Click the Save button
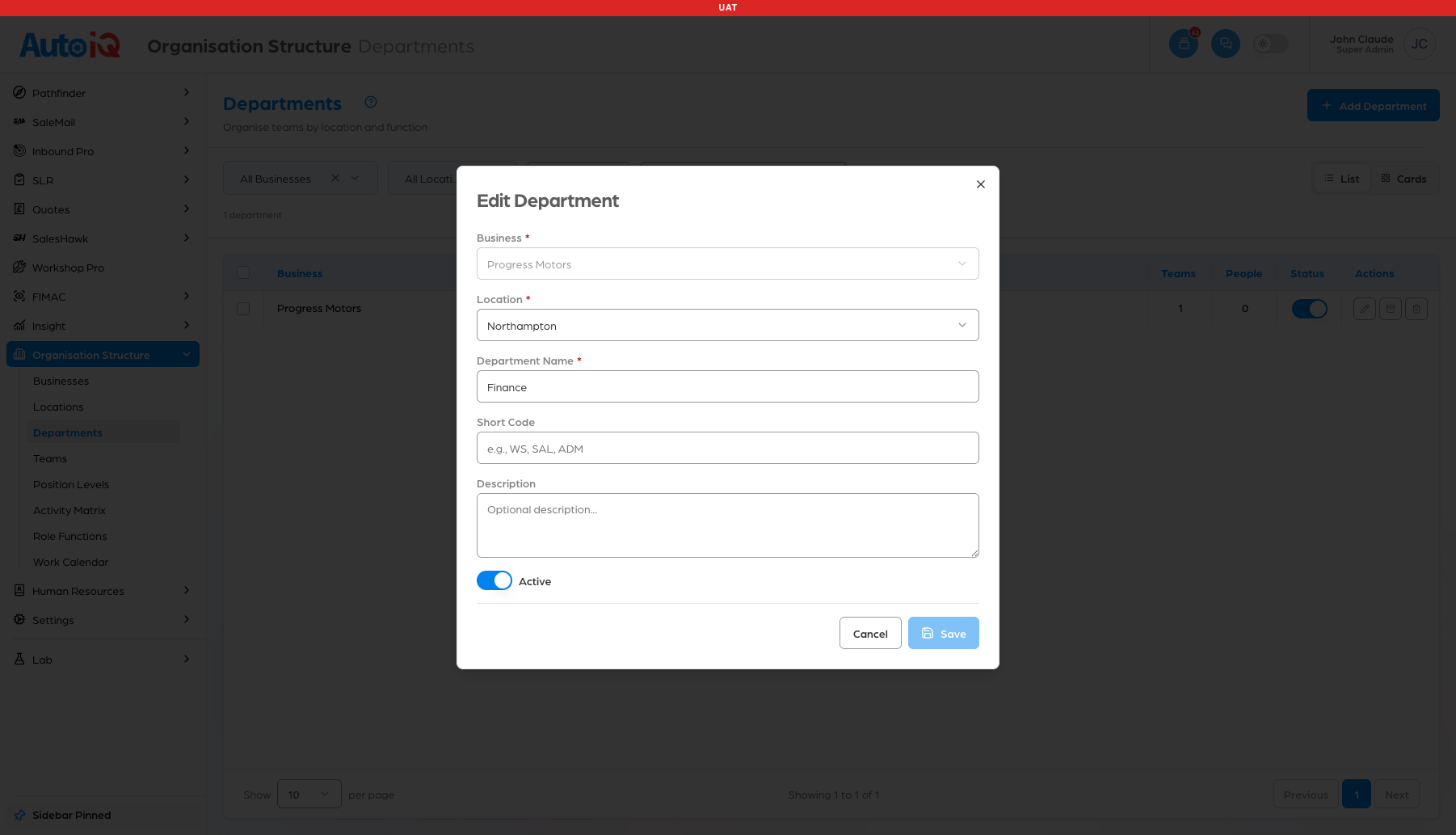 point(944,633)
